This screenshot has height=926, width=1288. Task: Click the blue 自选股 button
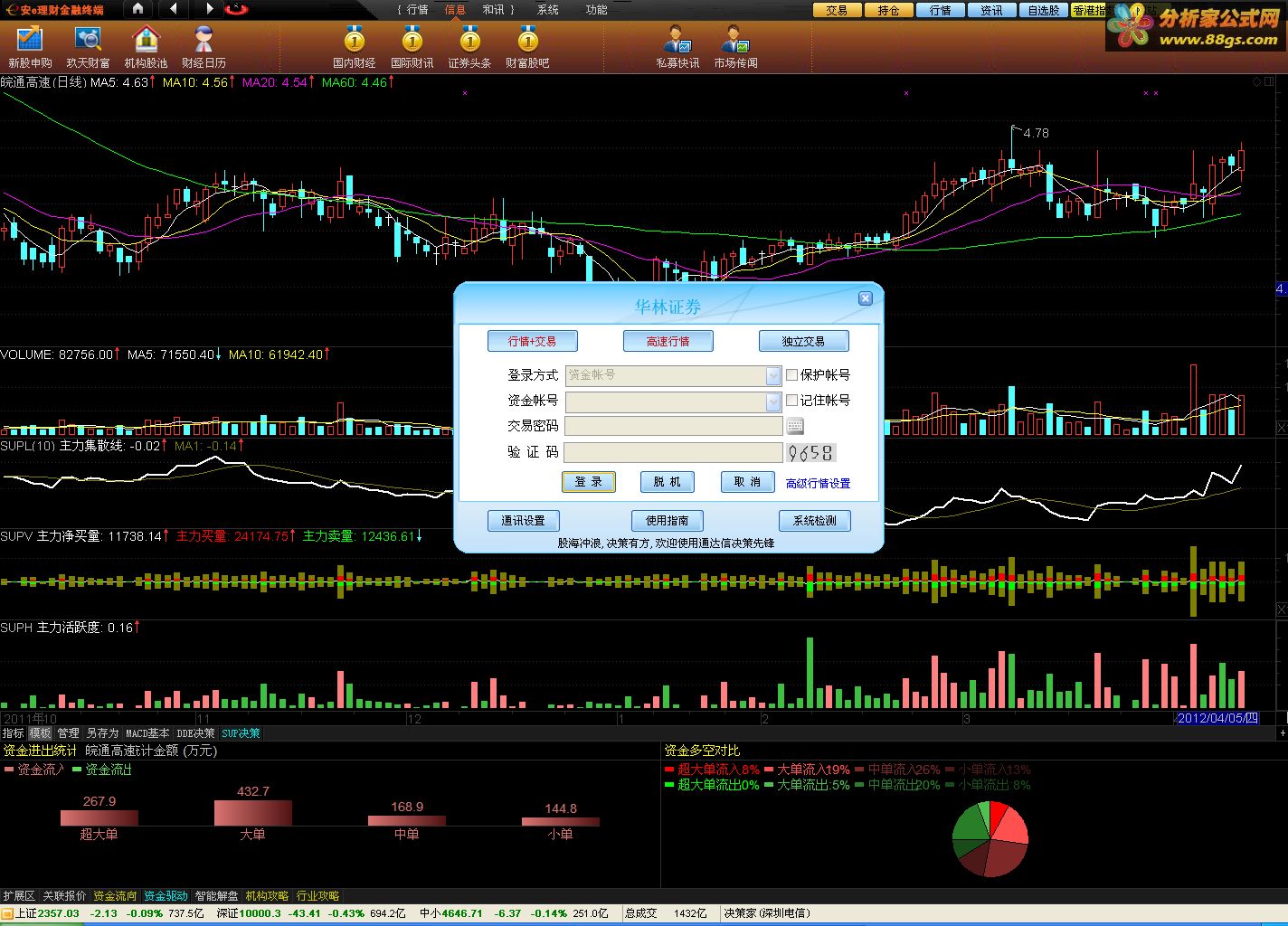point(1043,10)
